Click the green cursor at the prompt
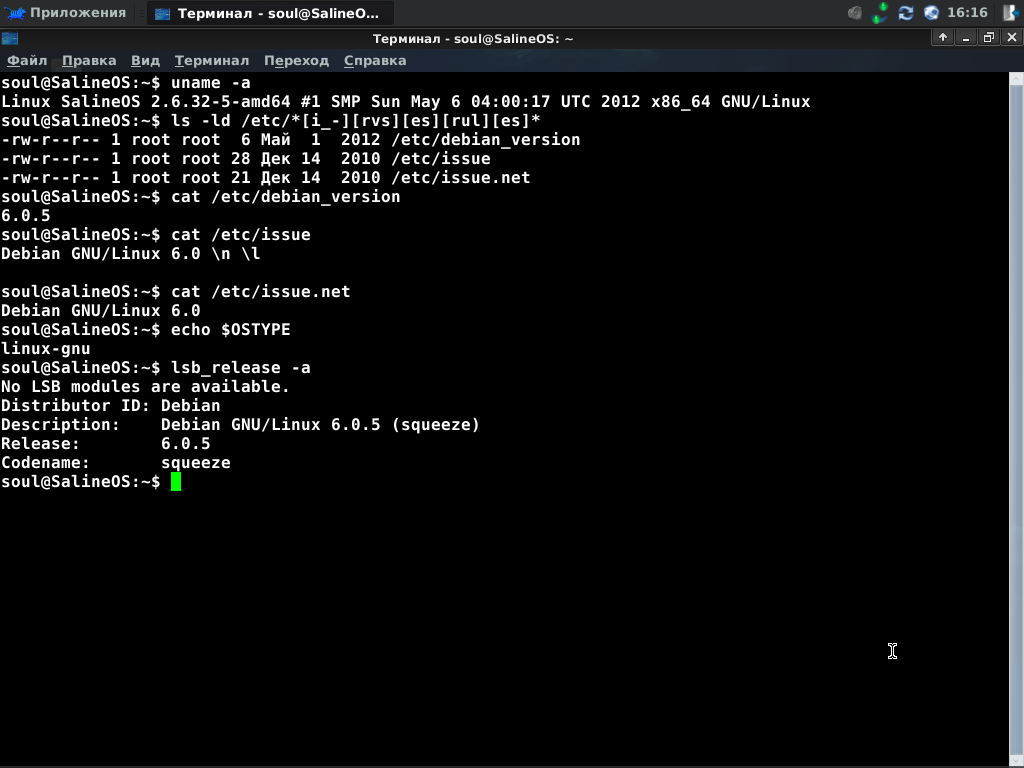Image resolution: width=1024 pixels, height=768 pixels. pos(176,482)
